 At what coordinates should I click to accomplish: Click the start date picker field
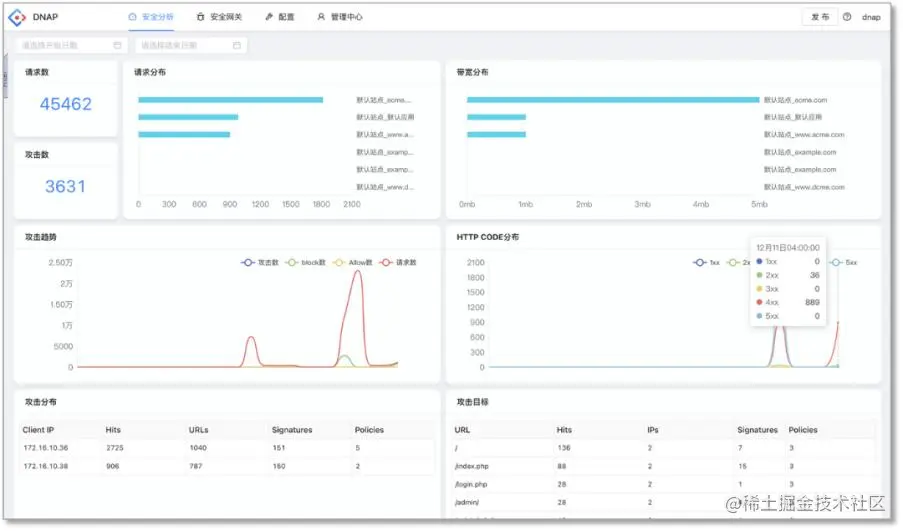pos(71,45)
